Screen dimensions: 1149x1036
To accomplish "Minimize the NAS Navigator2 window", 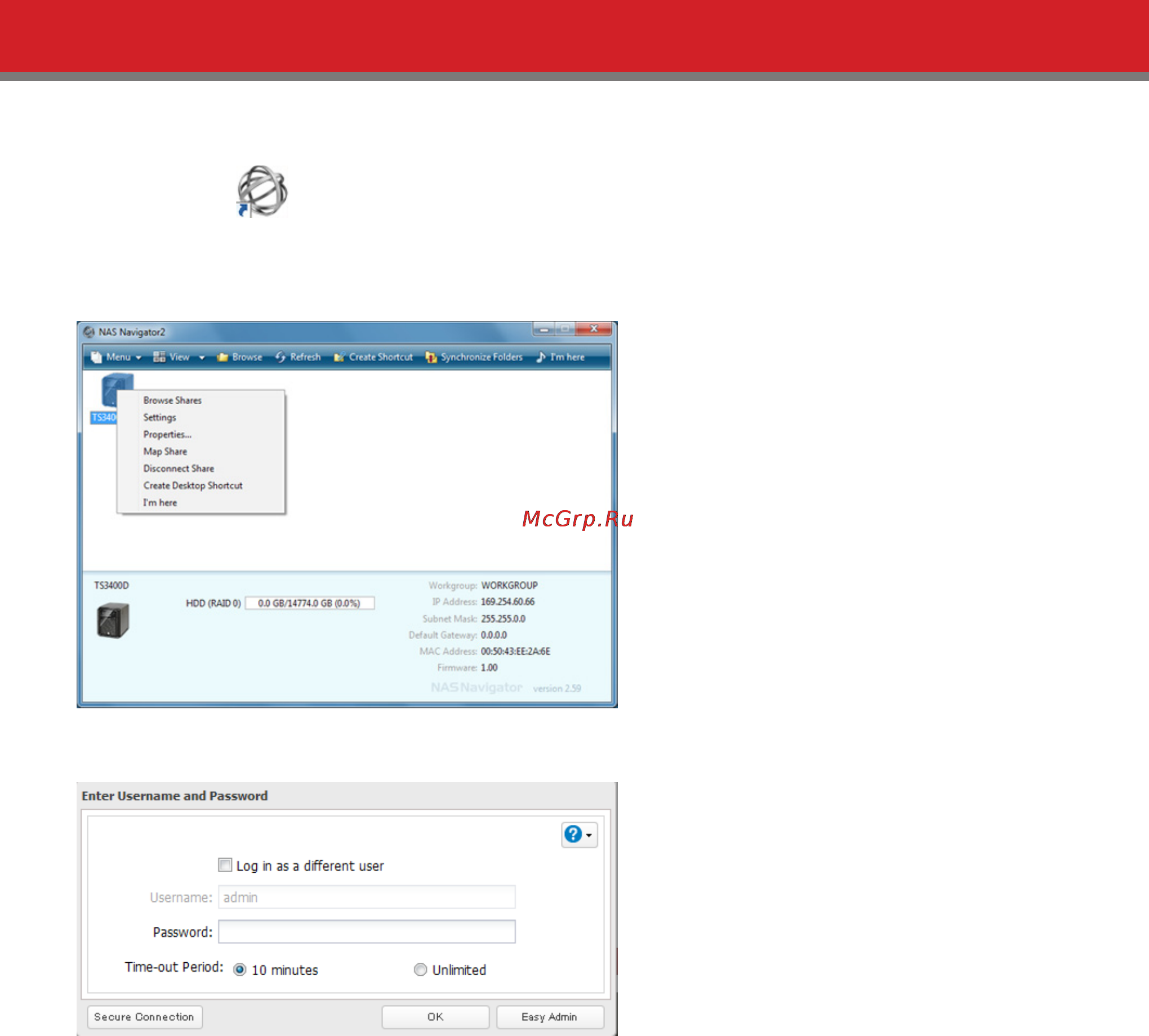I will pos(544,328).
